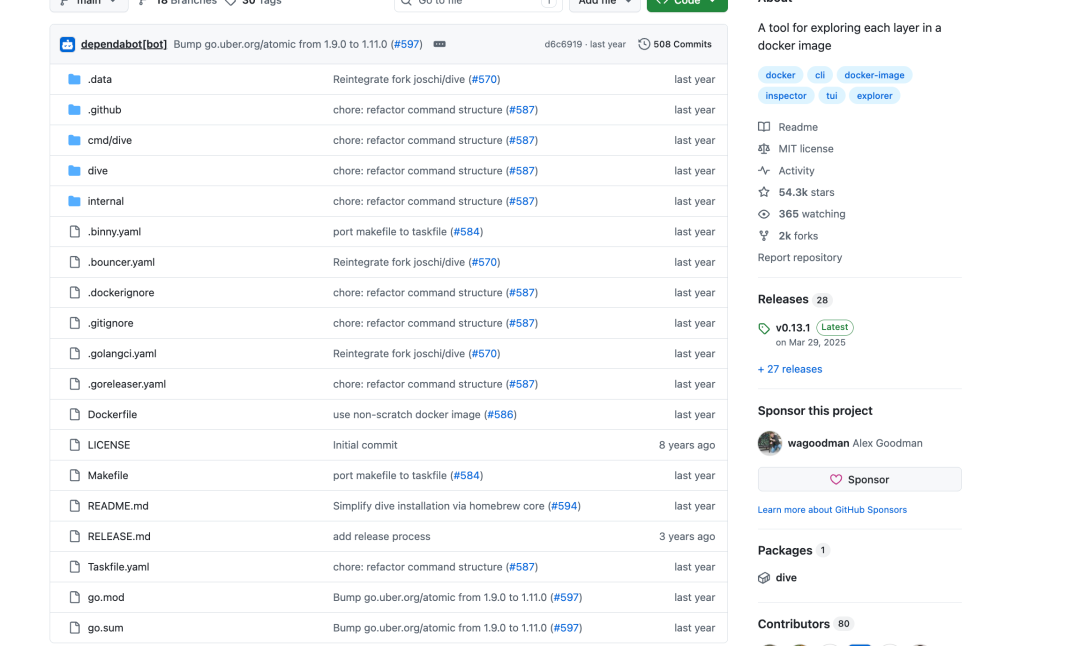The height and width of the screenshot is (646, 1080).
Task: Click the .binny.yaml file icon
Action: 74,231
